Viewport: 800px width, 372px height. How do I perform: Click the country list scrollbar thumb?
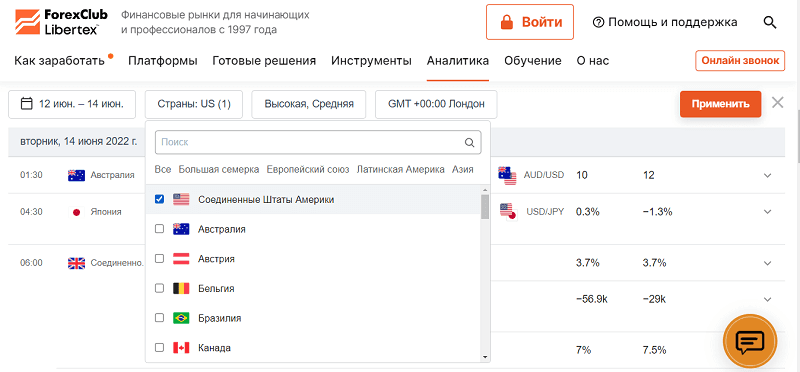click(485, 206)
